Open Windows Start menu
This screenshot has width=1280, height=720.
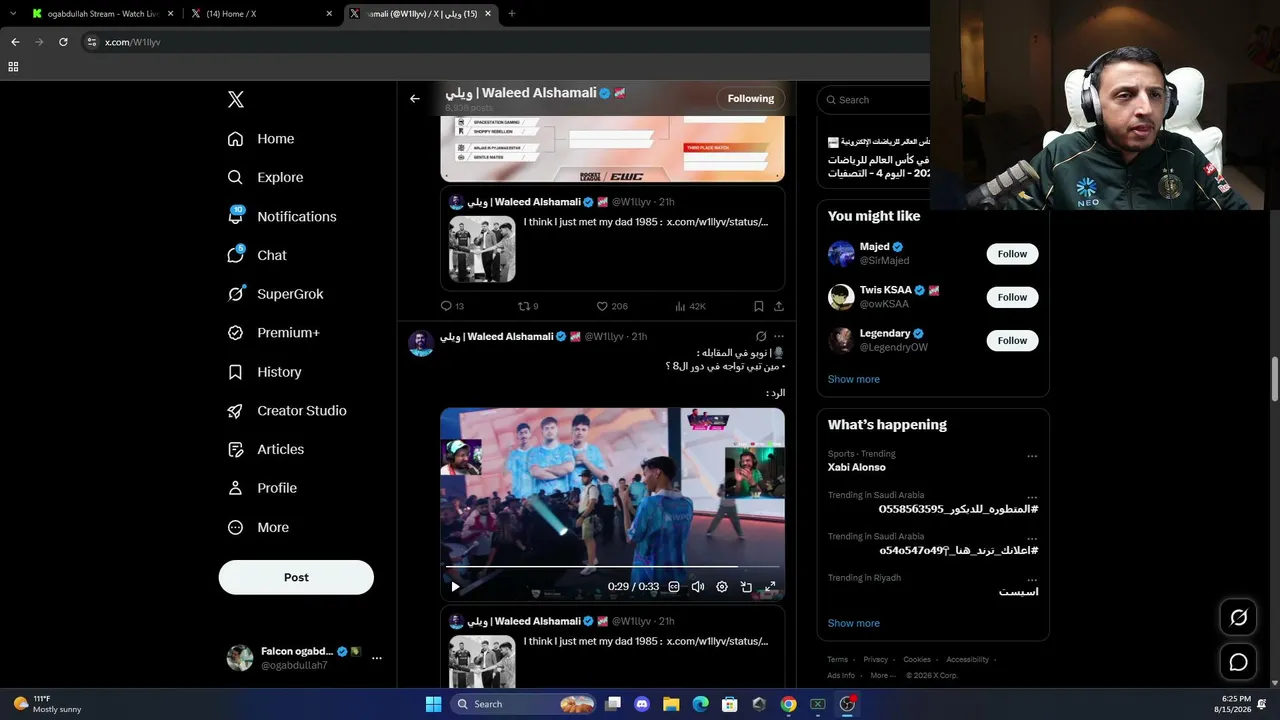(433, 704)
